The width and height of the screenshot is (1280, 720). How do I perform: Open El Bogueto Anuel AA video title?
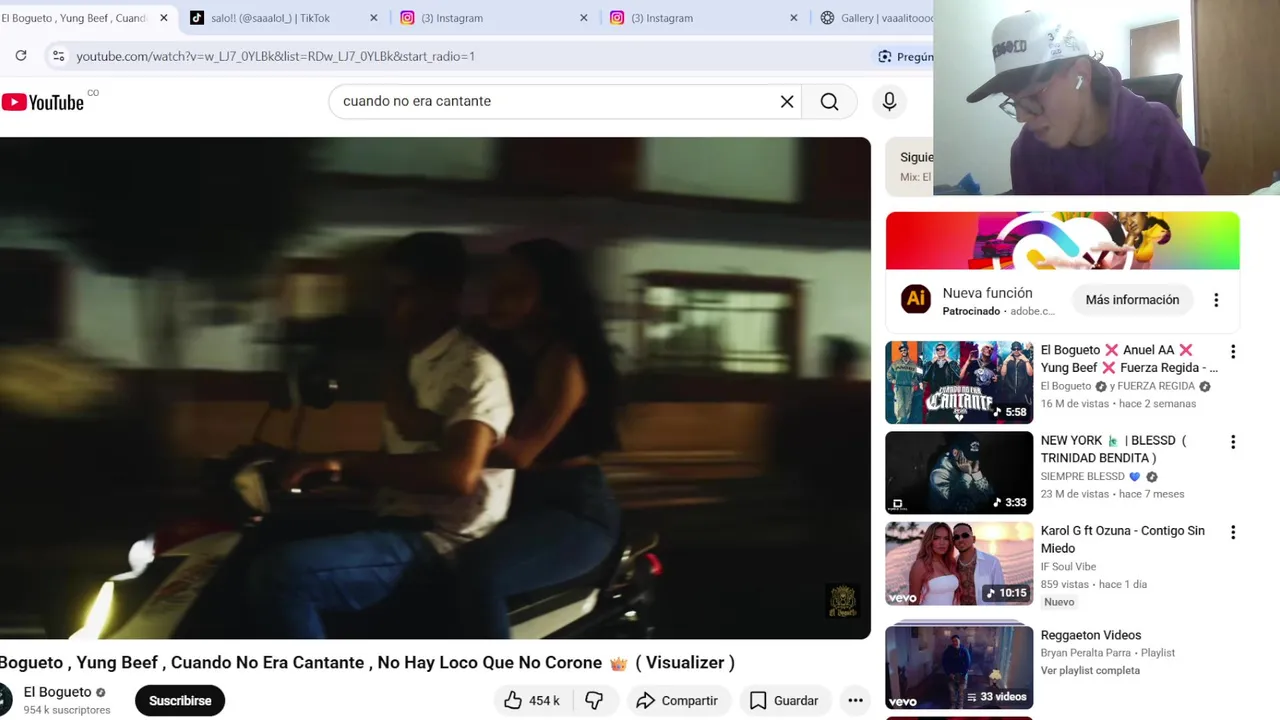tap(1129, 359)
